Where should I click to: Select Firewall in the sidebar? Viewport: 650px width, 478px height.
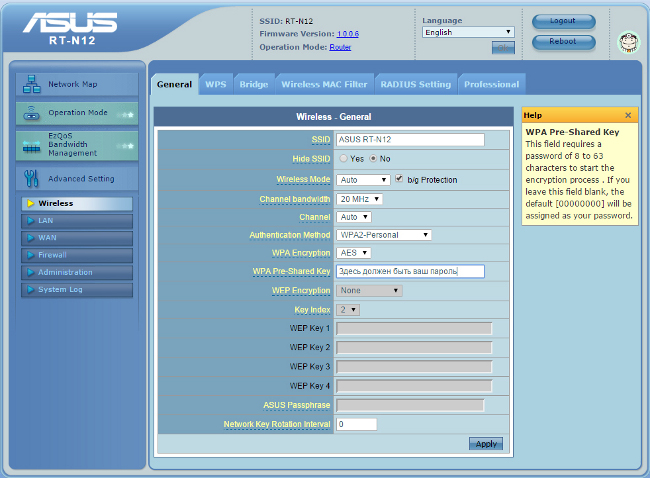coord(77,255)
